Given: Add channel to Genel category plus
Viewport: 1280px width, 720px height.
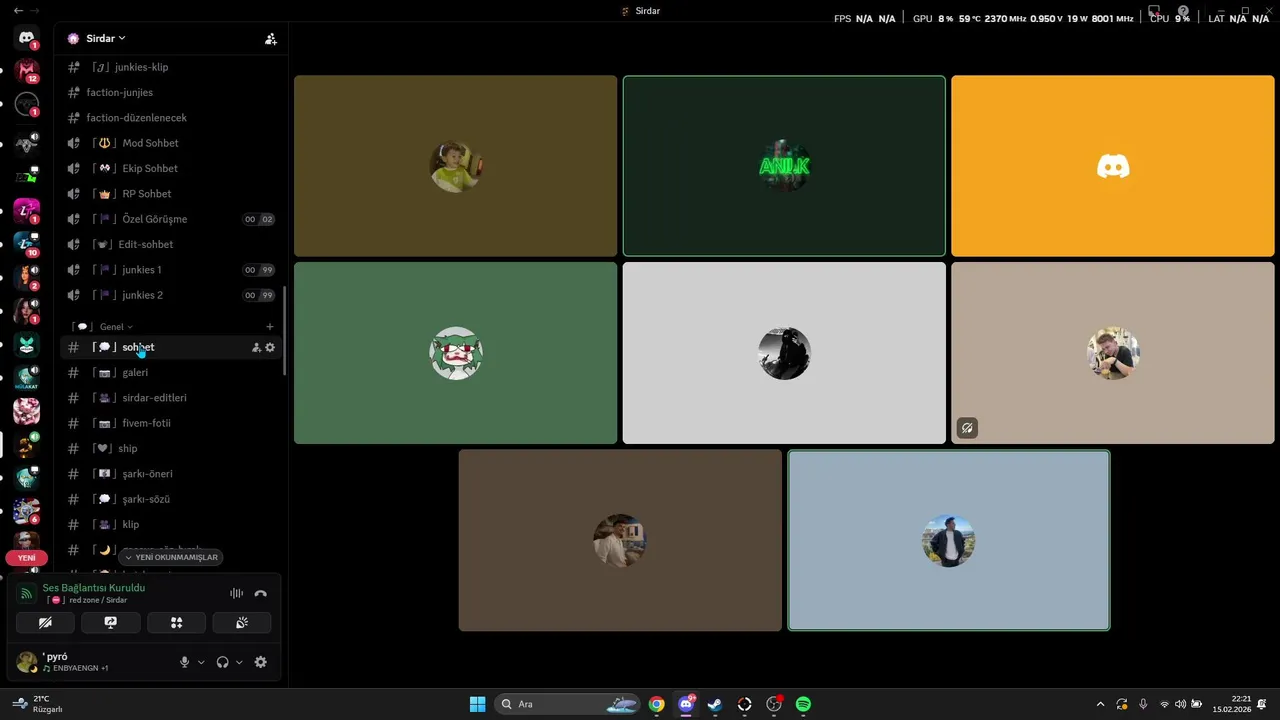Looking at the screenshot, I should [270, 327].
